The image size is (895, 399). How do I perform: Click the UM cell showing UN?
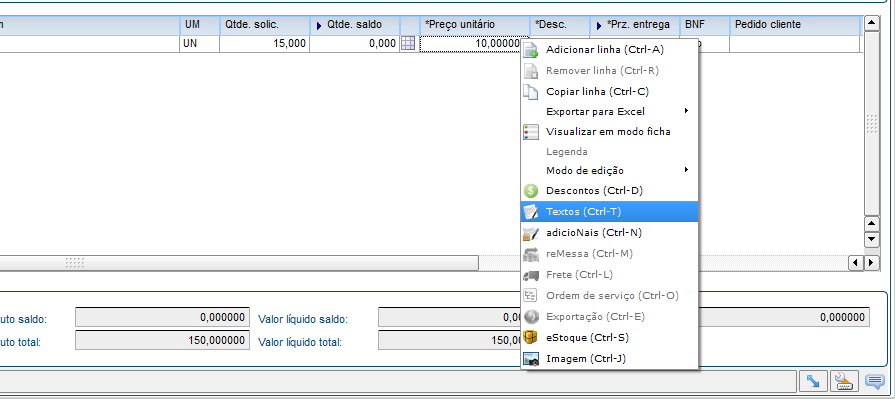point(199,43)
